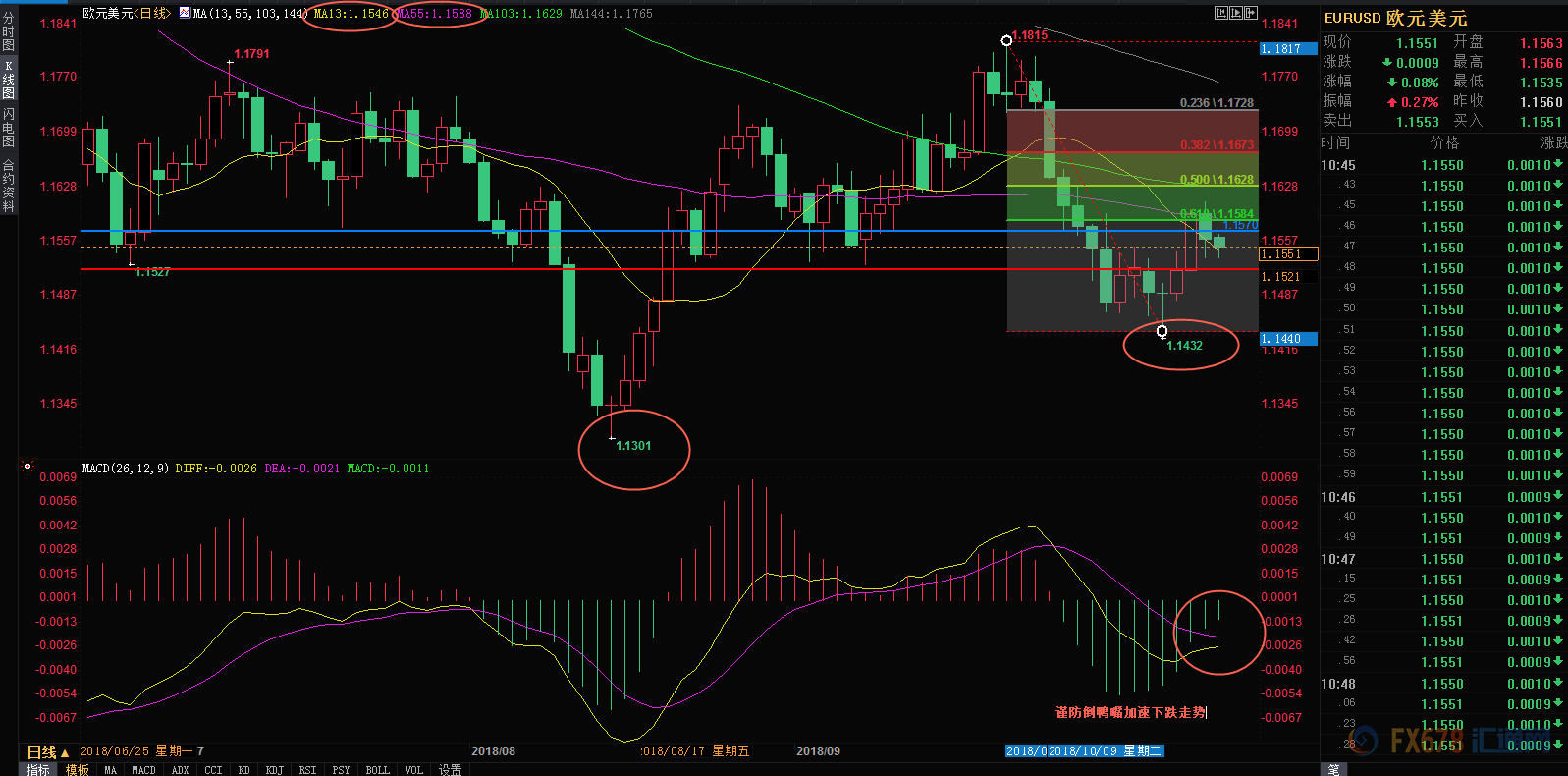This screenshot has width=1568, height=776.
Task: Open 设置 in the indicator bar
Action: coord(450,770)
